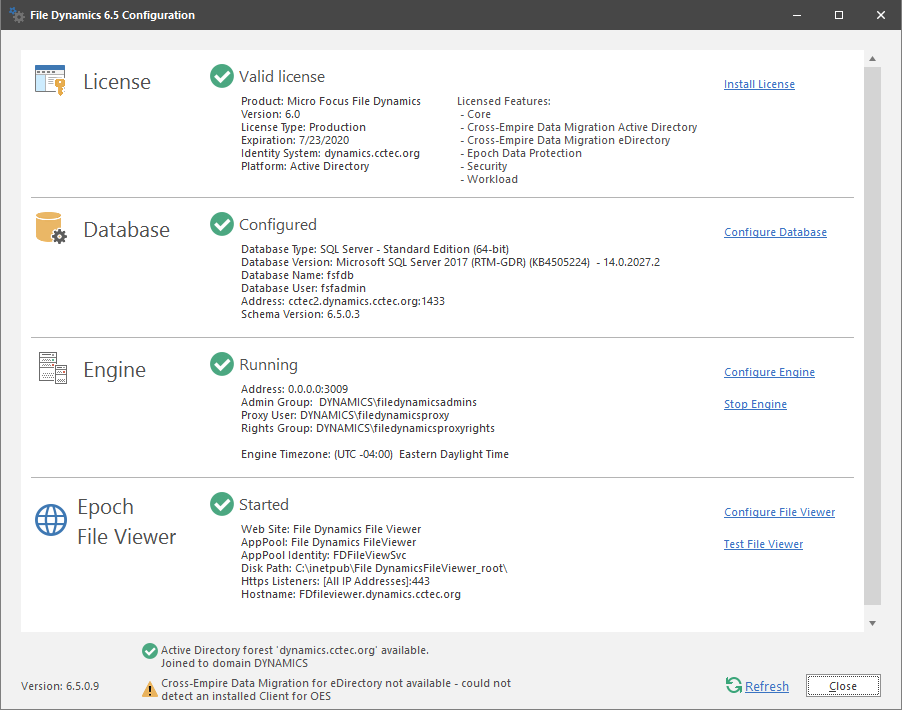Image resolution: width=902 pixels, height=710 pixels.
Task: Open the Configure File Viewer link
Action: (x=779, y=513)
